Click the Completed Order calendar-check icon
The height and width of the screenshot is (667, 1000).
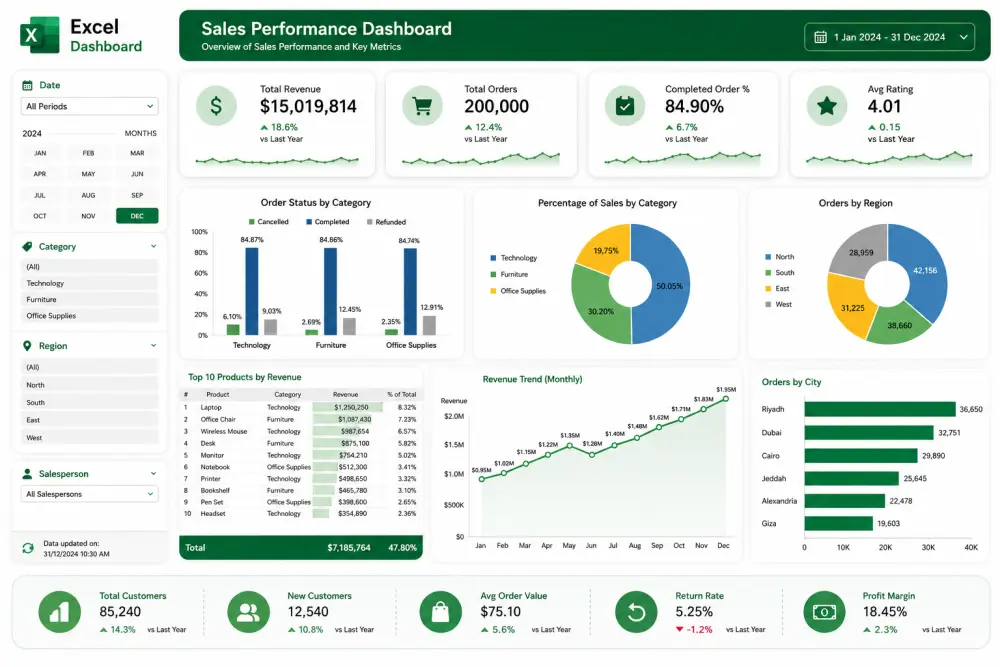pyautogui.click(x=625, y=105)
